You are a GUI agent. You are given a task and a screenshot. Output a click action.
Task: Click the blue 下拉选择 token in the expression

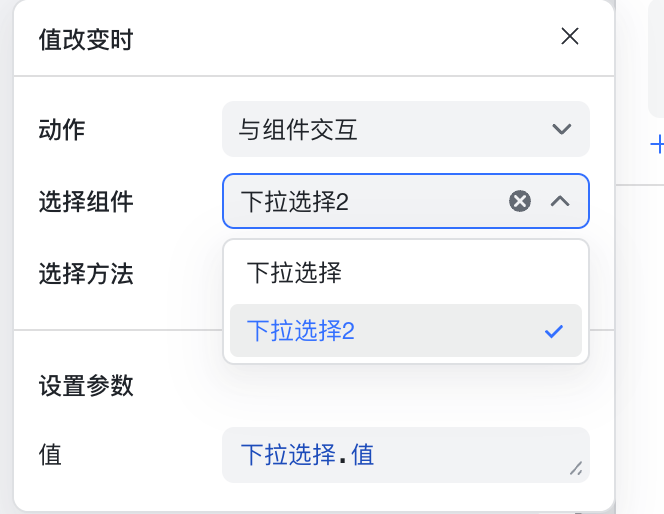tap(288, 455)
